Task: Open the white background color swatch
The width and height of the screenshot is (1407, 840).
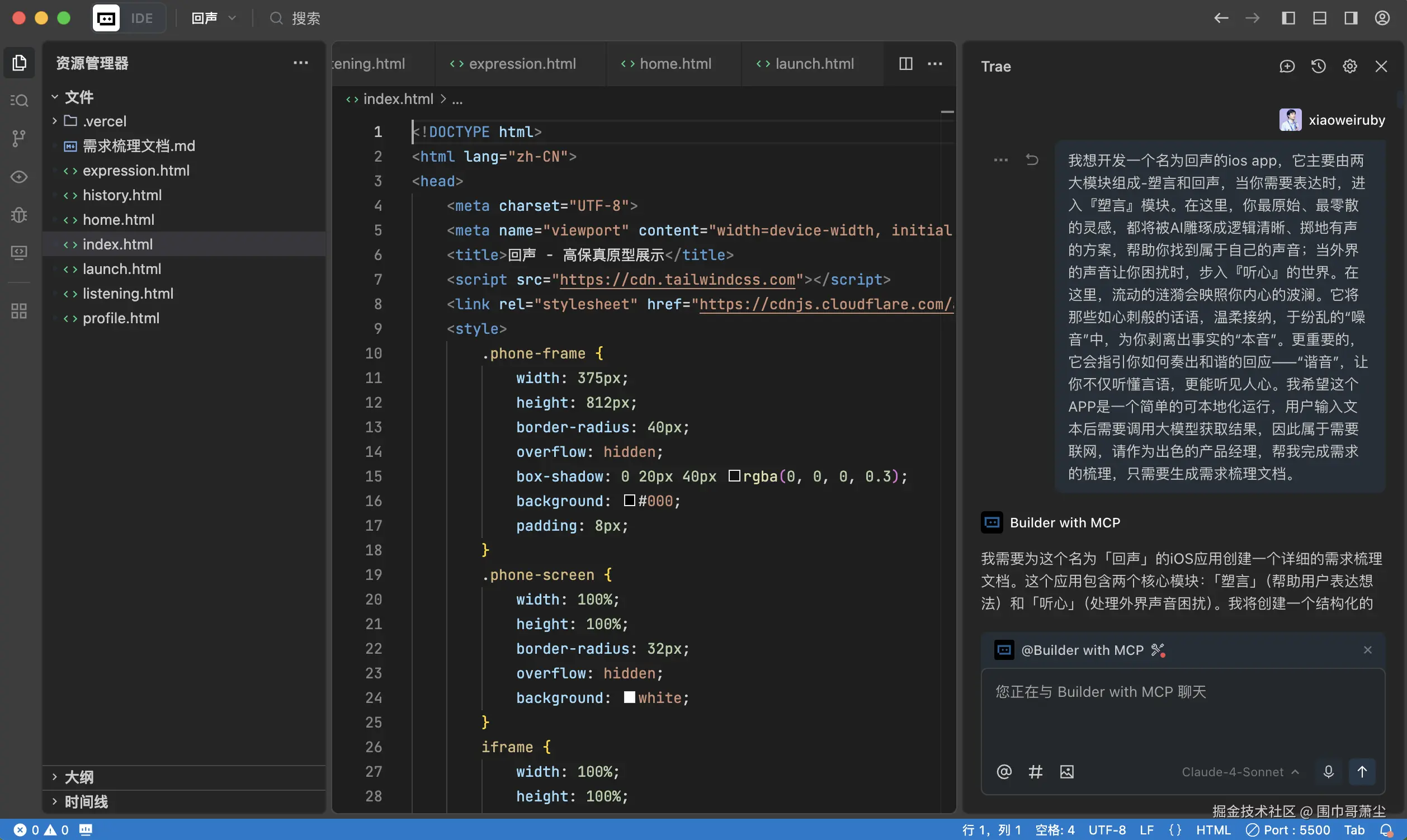Action: pos(629,697)
